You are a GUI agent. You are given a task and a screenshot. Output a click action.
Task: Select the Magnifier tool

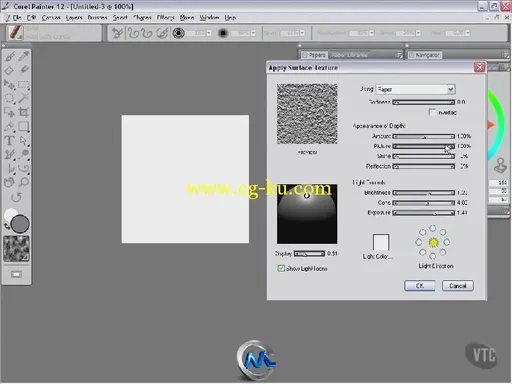pyautogui.click(x=24, y=182)
